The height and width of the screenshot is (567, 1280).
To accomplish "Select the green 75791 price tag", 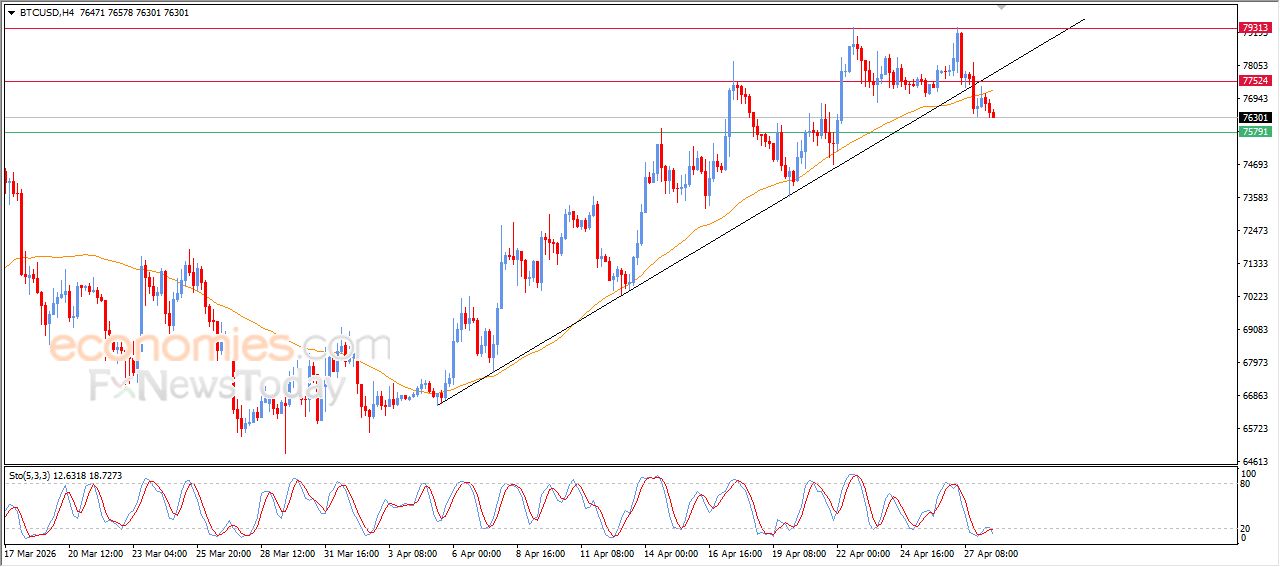I will (x=1254, y=131).
